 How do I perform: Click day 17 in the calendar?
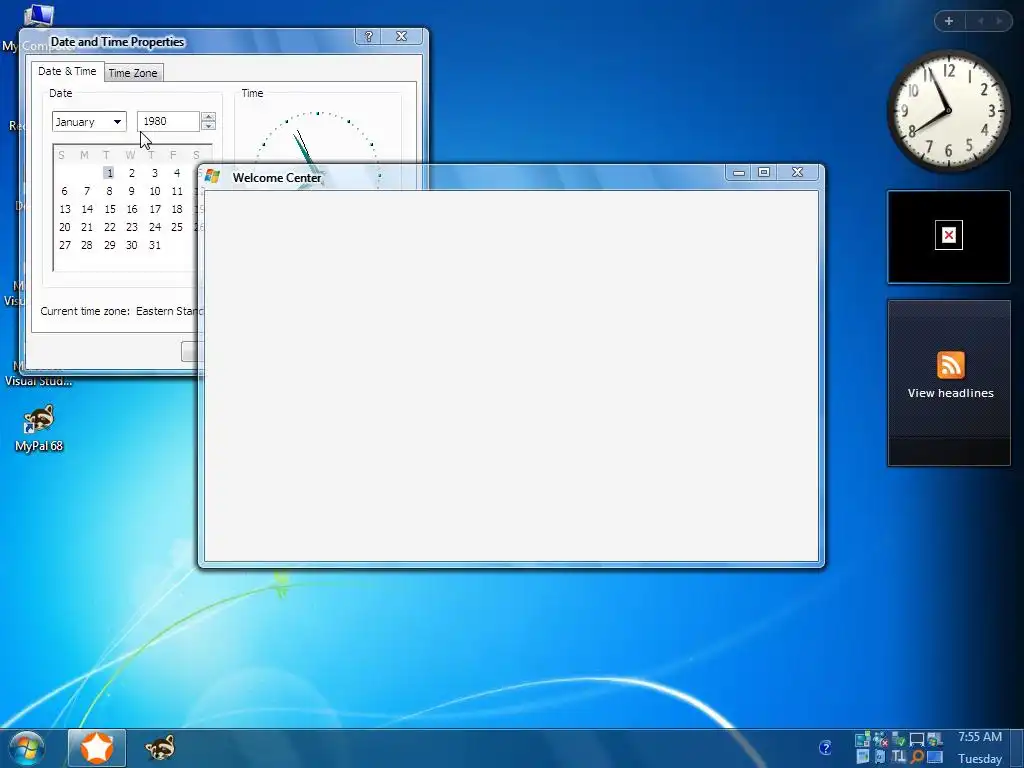pos(155,209)
